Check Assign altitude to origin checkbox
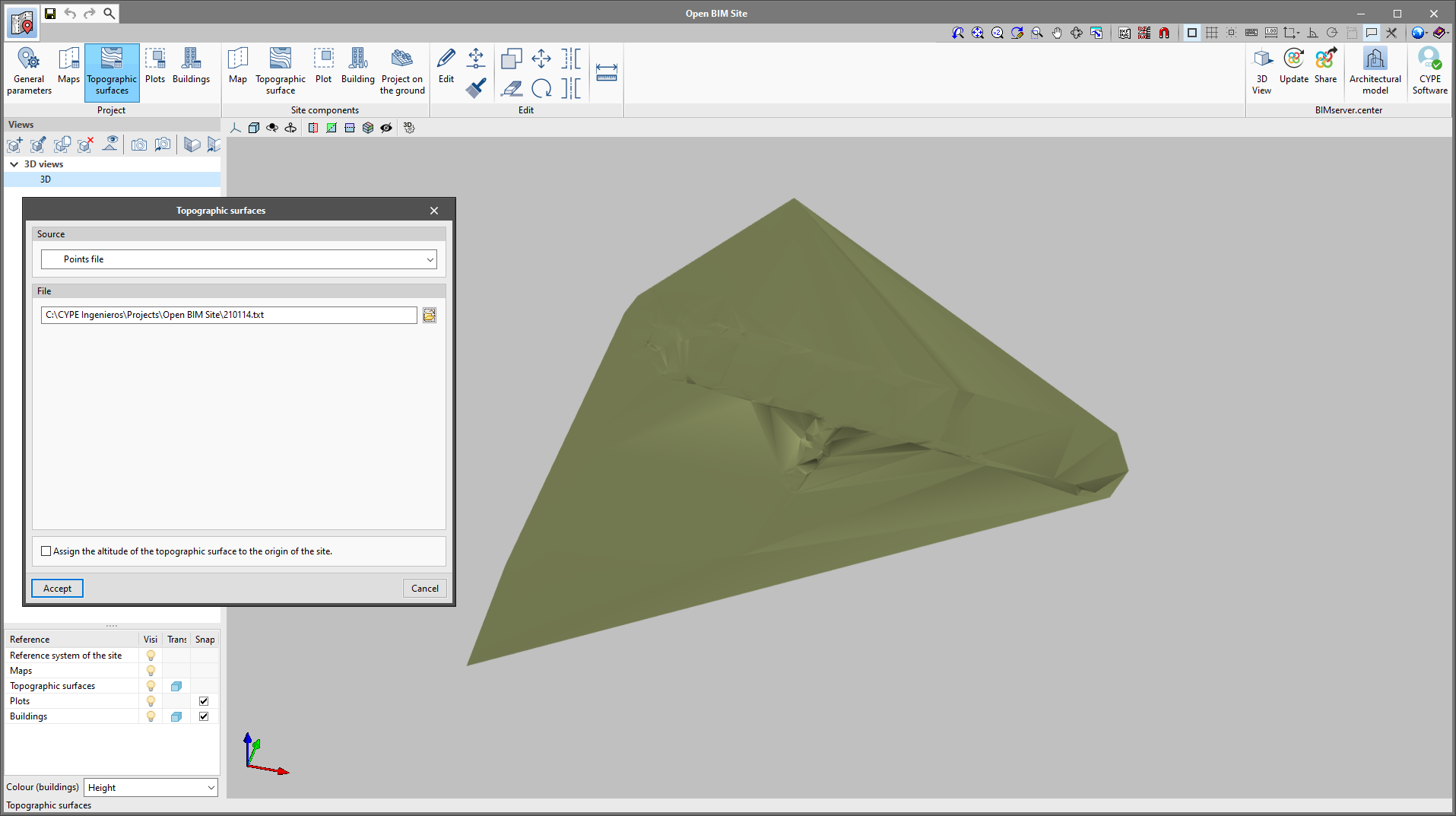1456x816 pixels. pos(46,551)
